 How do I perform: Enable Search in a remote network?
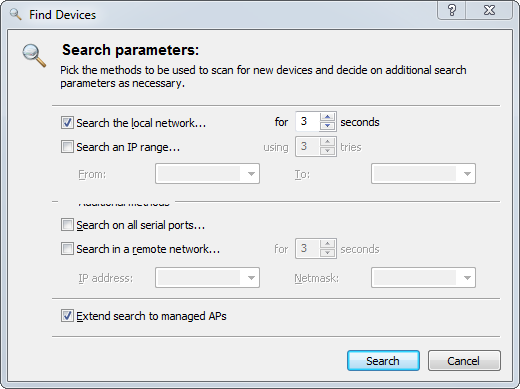67,249
